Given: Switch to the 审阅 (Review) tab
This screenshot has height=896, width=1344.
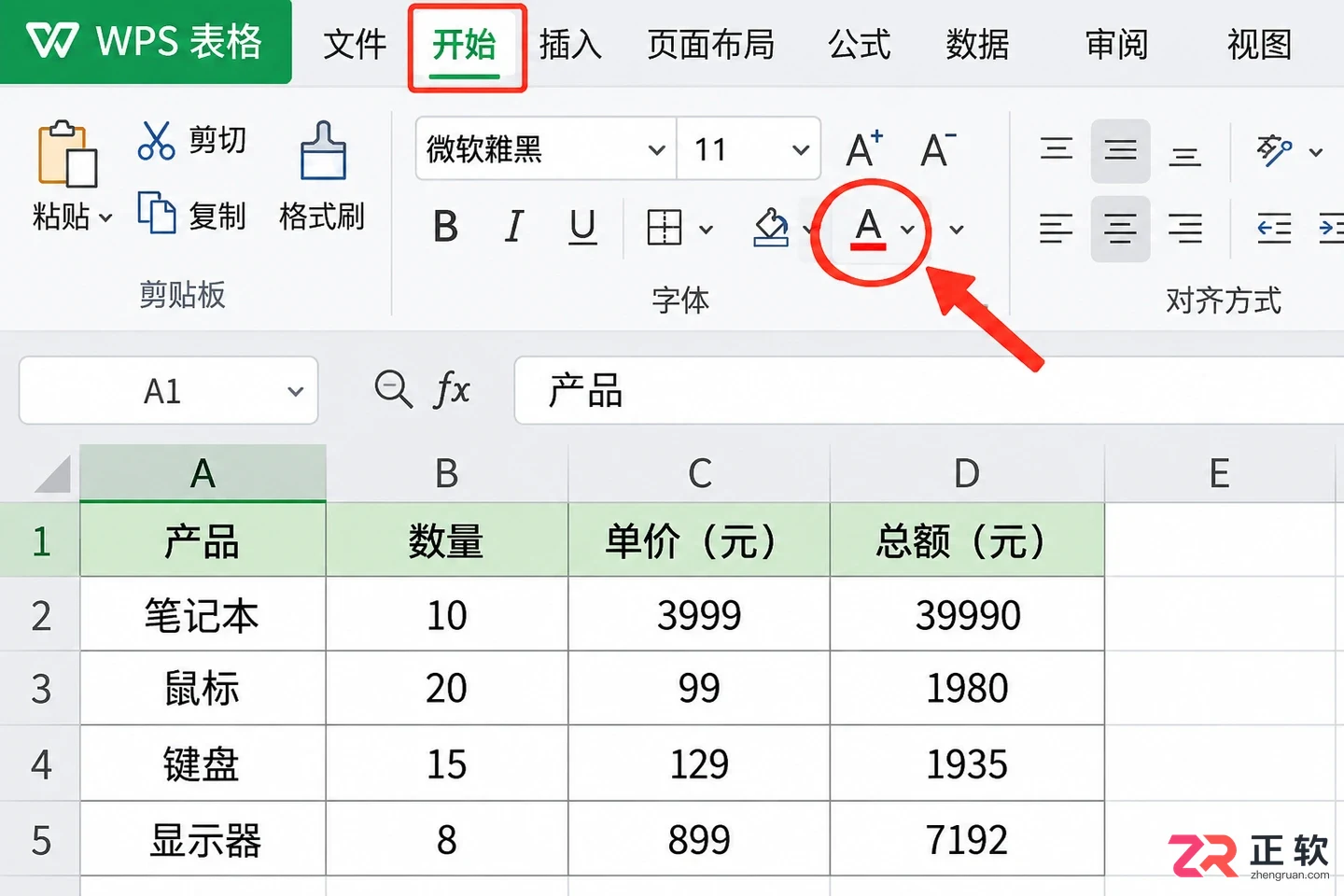Looking at the screenshot, I should [x=1116, y=44].
